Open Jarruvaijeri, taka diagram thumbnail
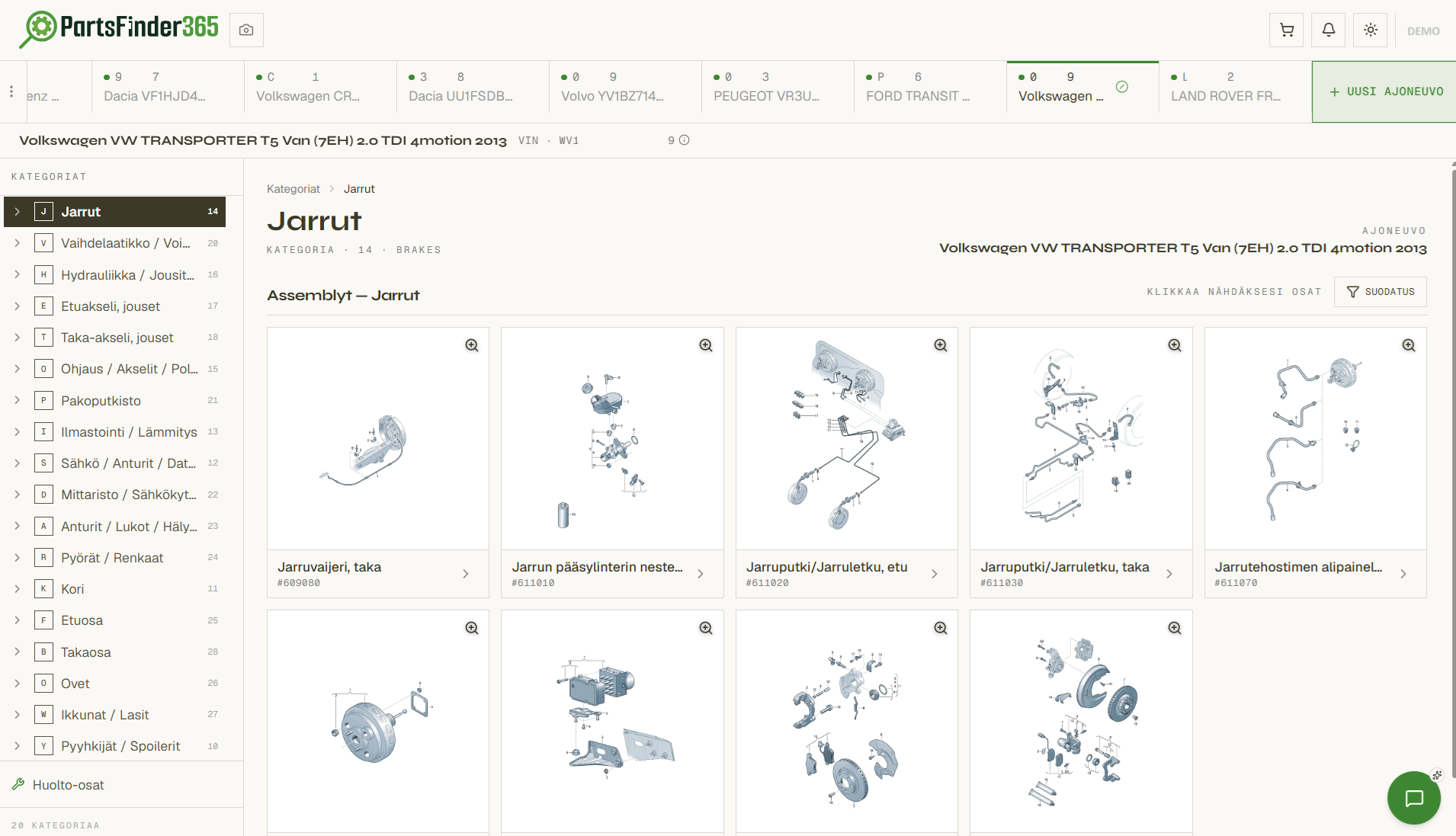1456x836 pixels. coord(378,439)
